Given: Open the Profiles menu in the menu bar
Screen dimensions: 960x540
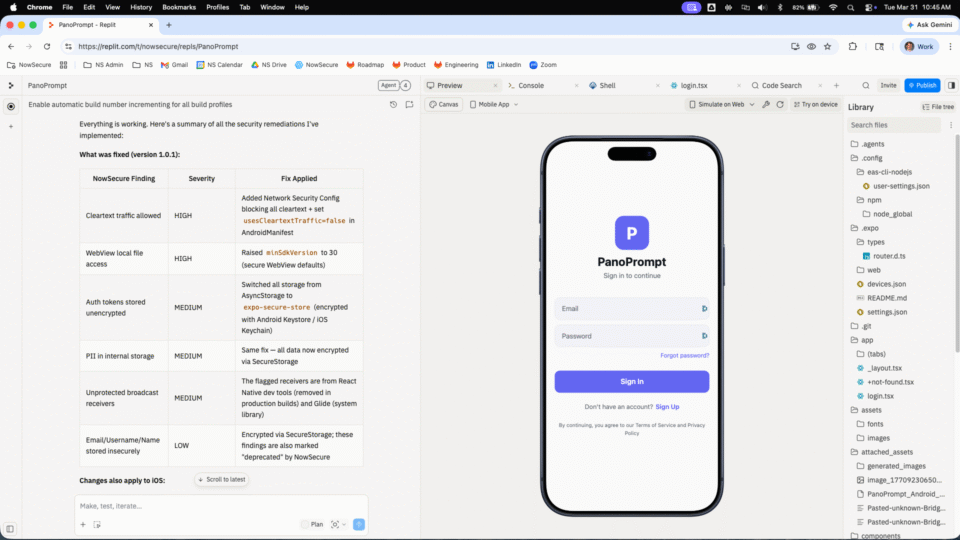Looking at the screenshot, I should click(217, 7).
